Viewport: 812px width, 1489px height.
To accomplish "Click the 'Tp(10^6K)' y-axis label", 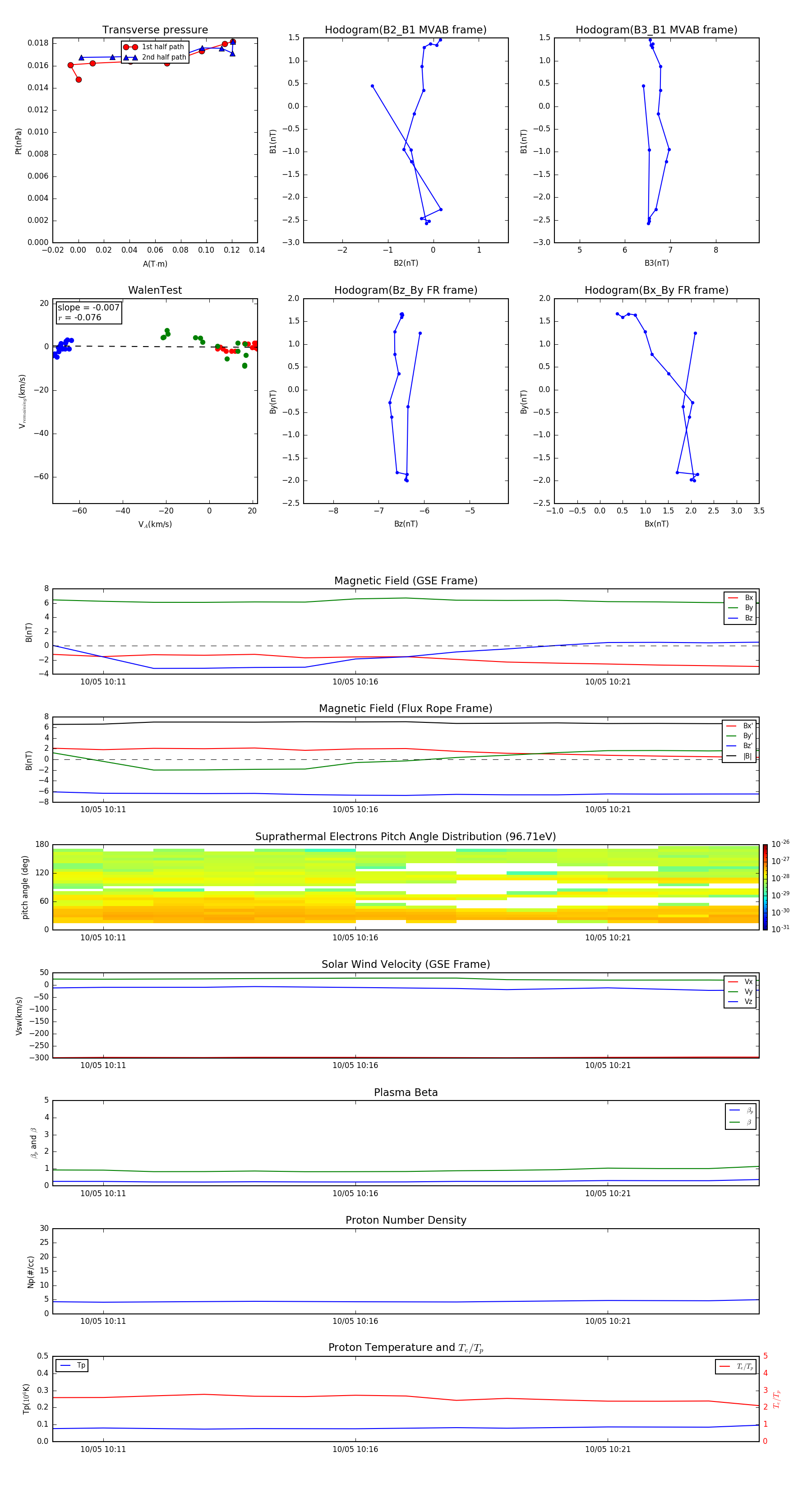I will click(x=26, y=1399).
